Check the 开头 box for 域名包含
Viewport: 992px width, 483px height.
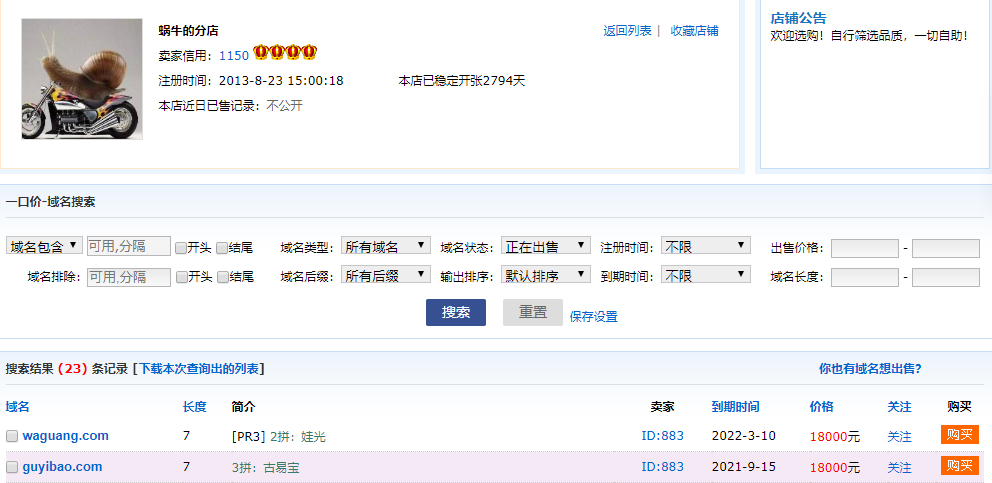[181, 247]
